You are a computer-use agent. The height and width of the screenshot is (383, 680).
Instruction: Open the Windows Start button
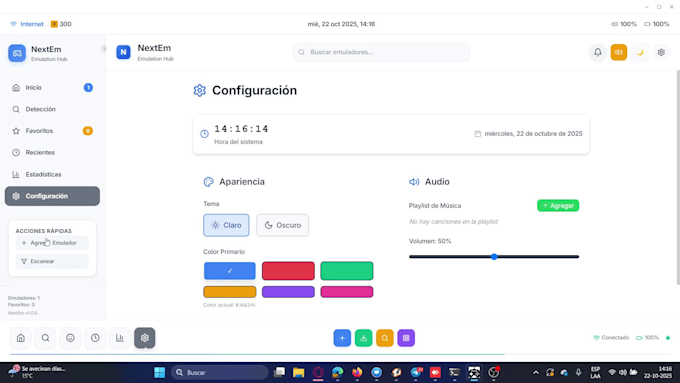tap(160, 373)
